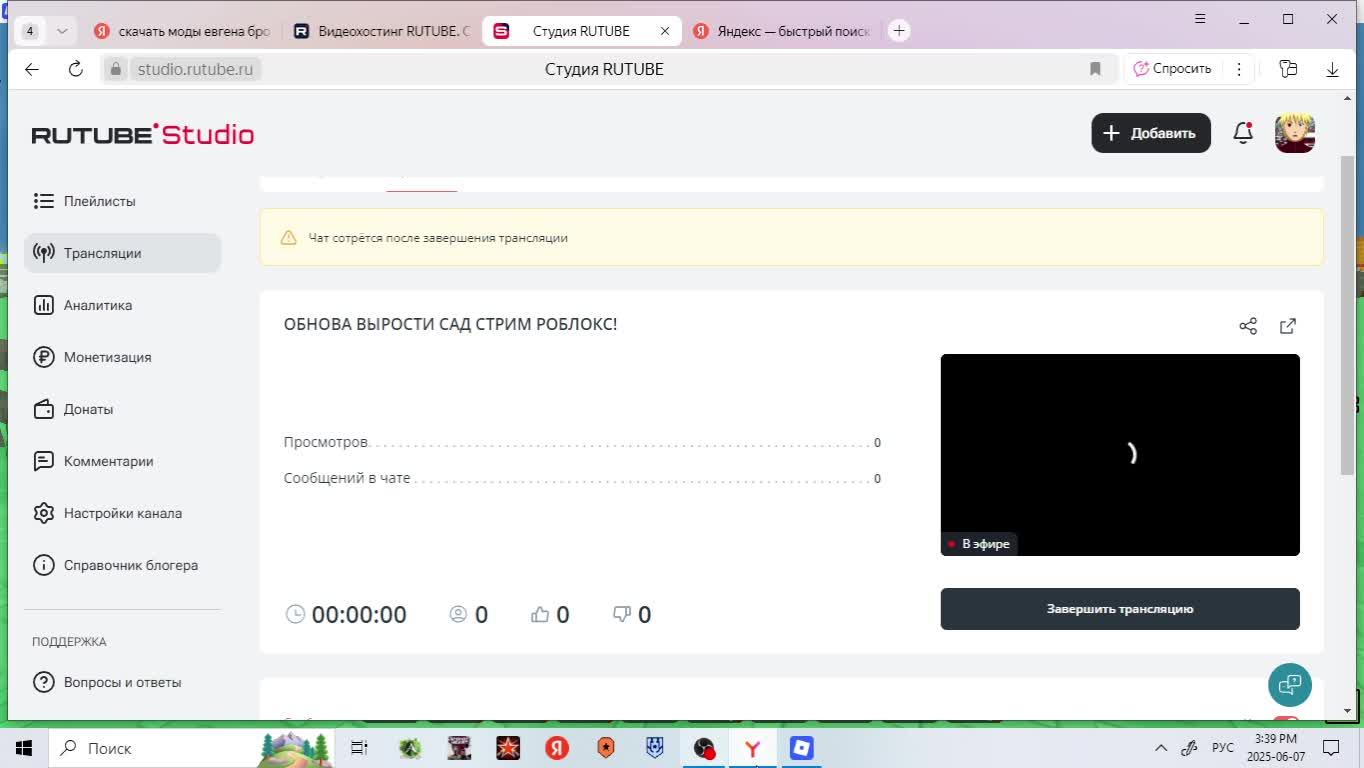The height and width of the screenshot is (768, 1364).
Task: Open Комментарии in the sidebar
Action: pos(122,461)
